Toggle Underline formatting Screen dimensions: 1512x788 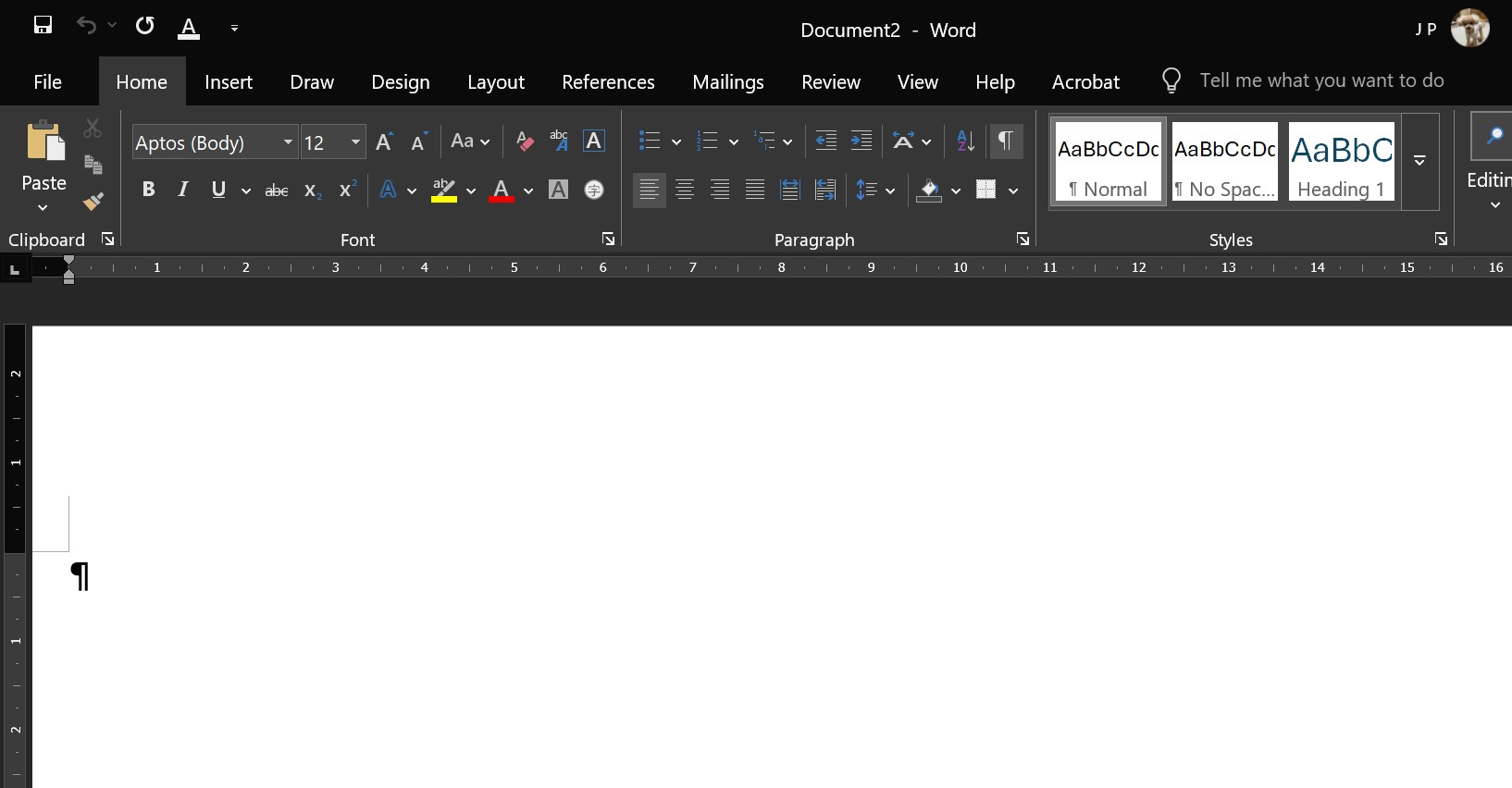coord(218,190)
